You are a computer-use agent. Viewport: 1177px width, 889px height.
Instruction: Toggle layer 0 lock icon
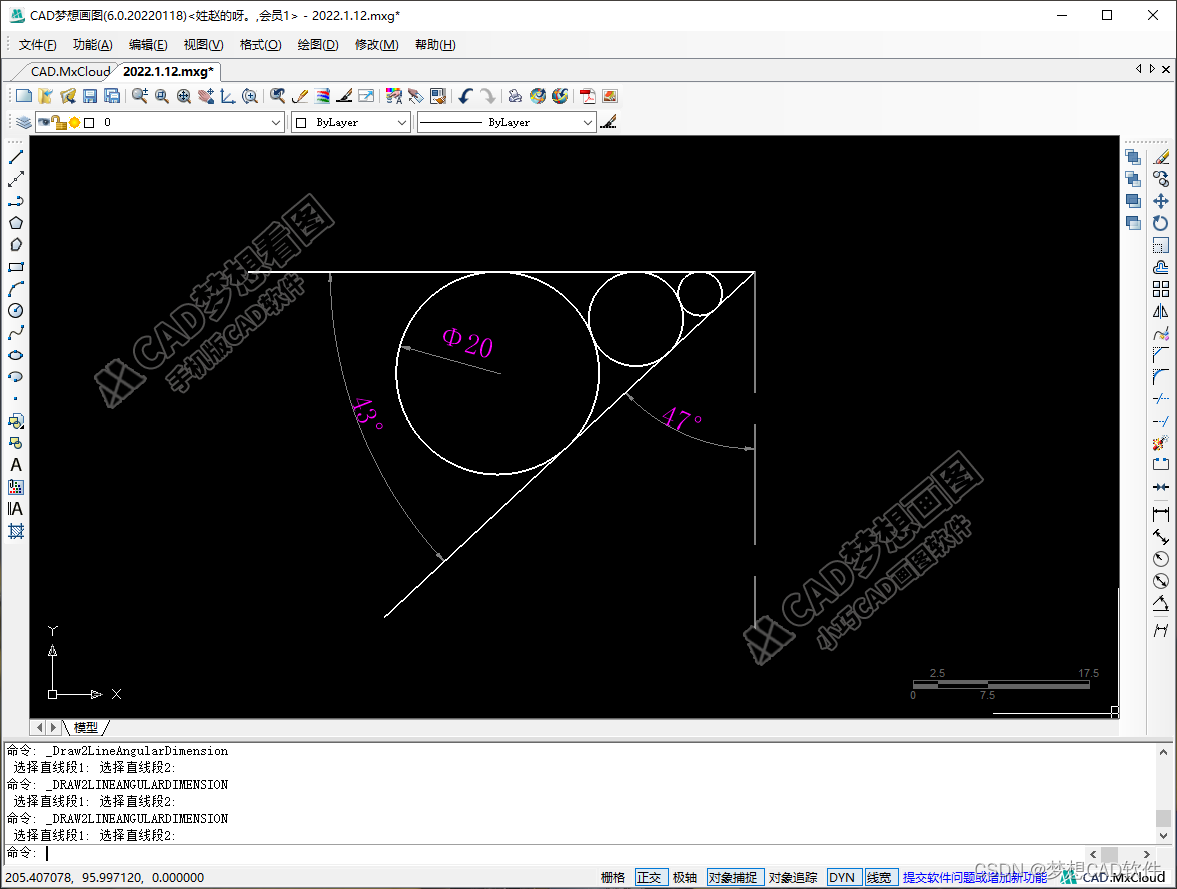(59, 122)
